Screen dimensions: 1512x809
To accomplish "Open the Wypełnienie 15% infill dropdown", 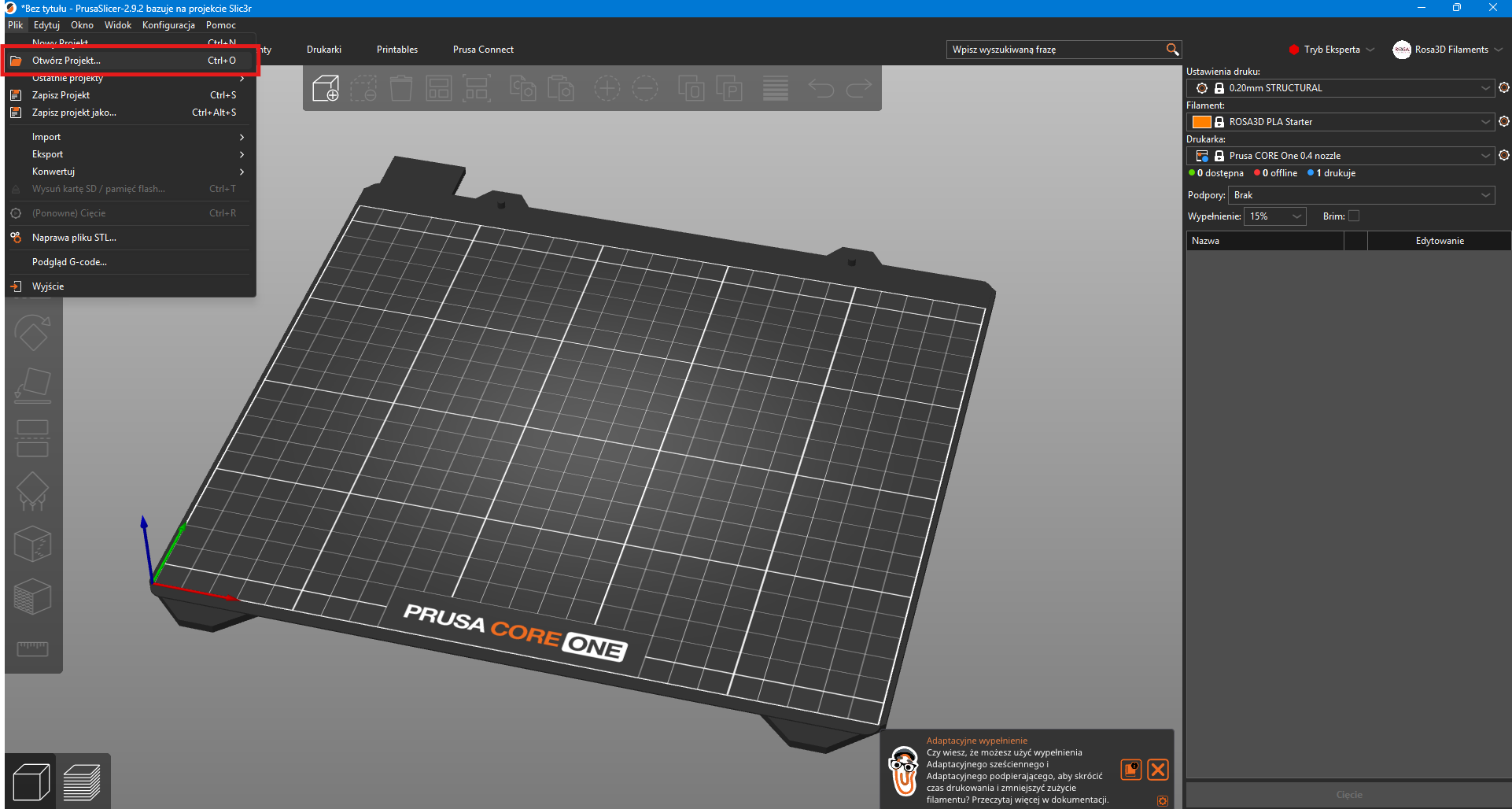I will [1274, 216].
